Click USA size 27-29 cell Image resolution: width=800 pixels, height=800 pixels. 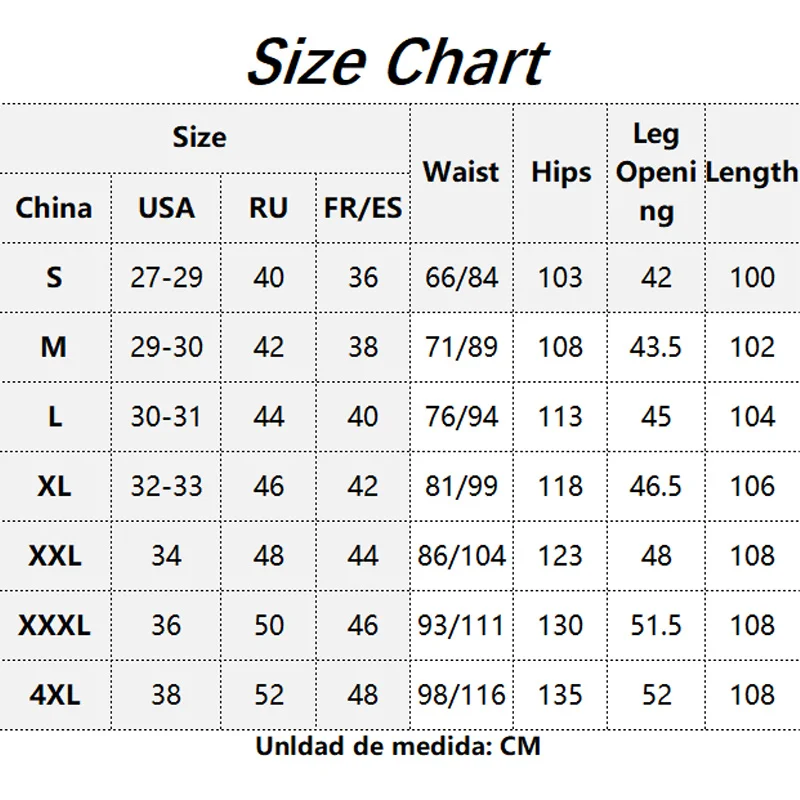click(166, 277)
